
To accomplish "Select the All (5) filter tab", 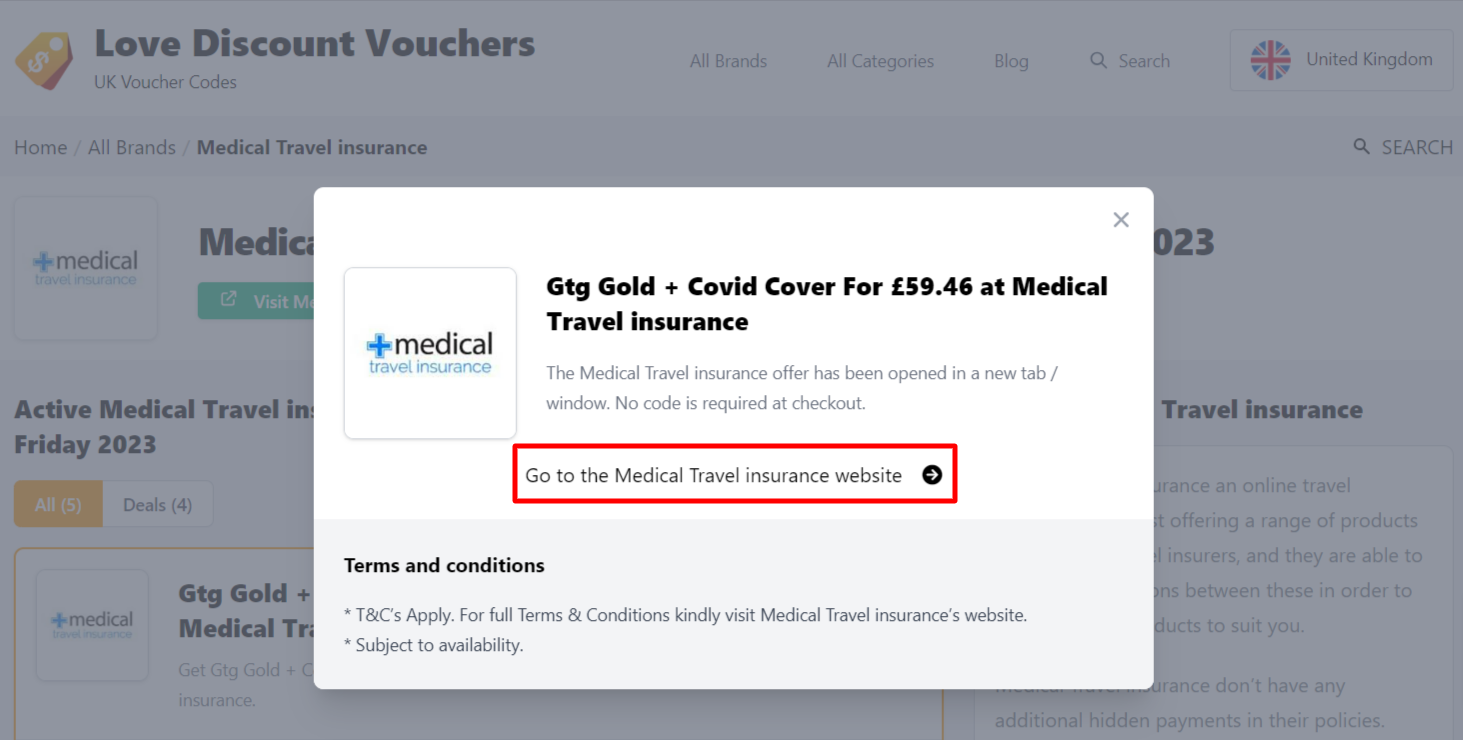I will coord(57,504).
